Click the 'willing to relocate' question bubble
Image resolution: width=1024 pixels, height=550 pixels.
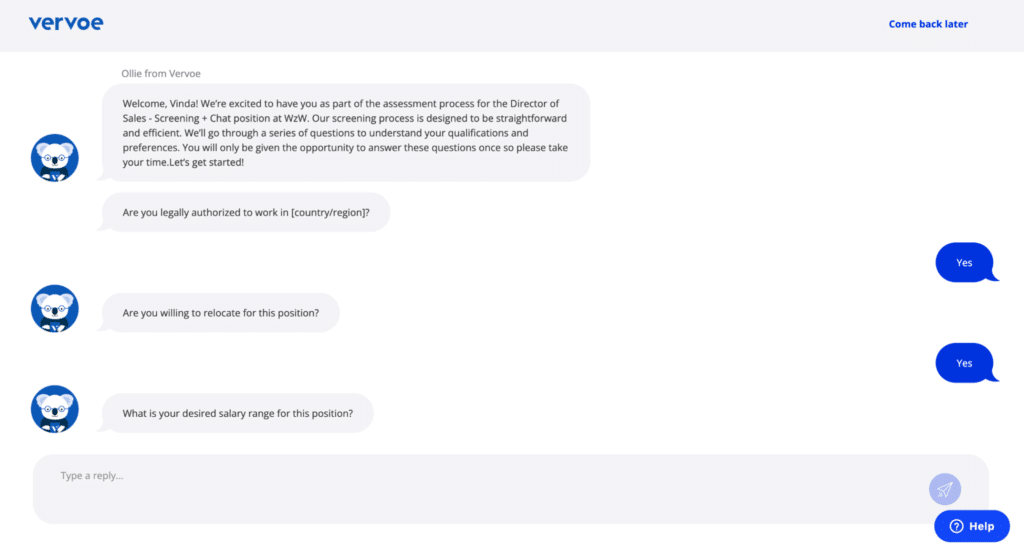[221, 313]
